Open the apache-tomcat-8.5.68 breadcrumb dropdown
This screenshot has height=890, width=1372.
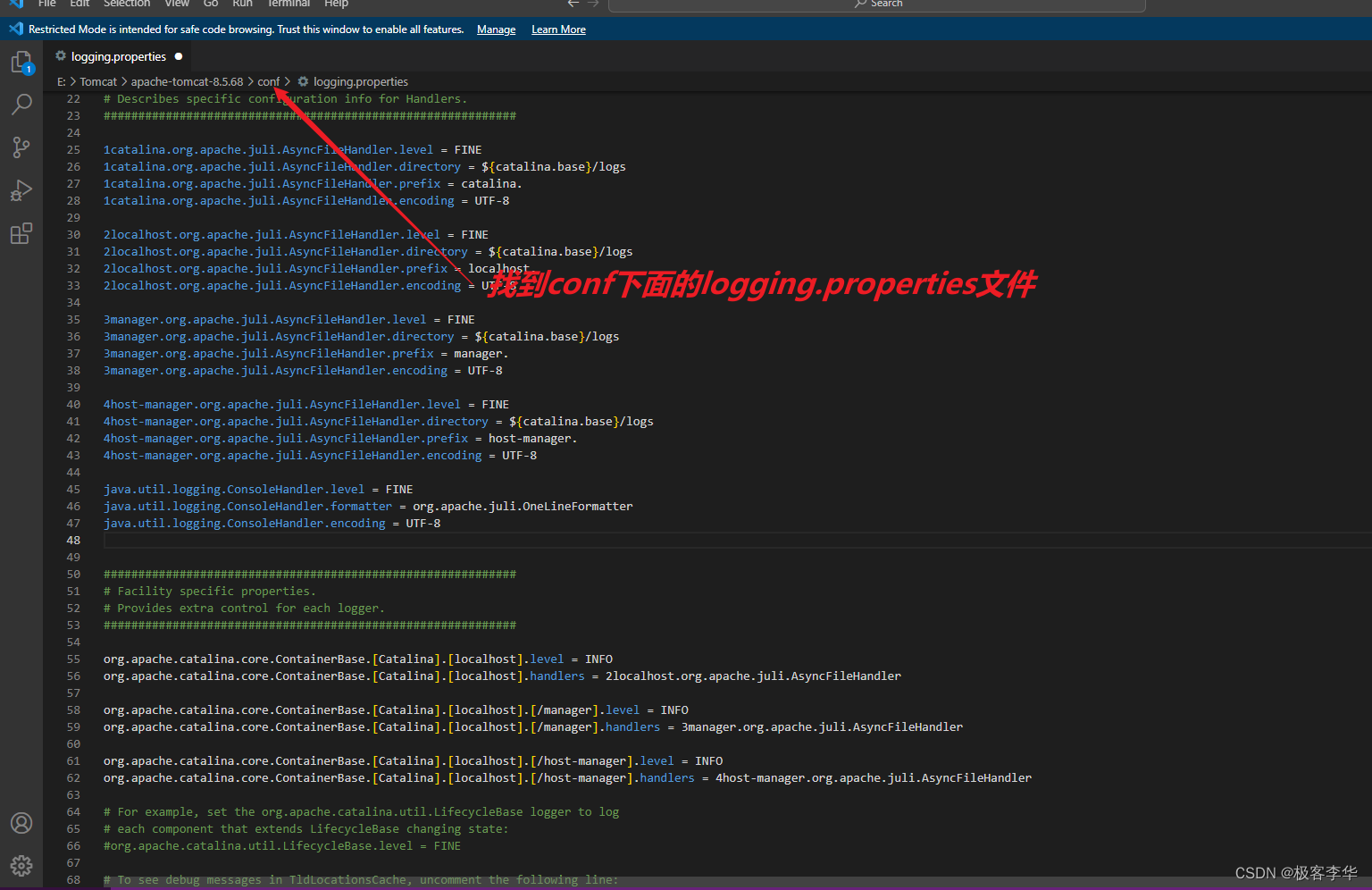187,81
